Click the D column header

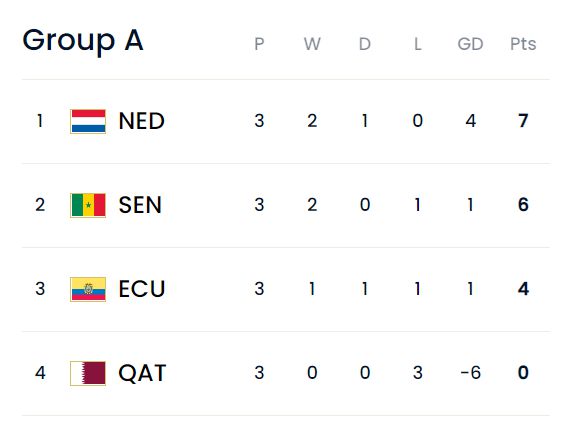click(x=365, y=44)
